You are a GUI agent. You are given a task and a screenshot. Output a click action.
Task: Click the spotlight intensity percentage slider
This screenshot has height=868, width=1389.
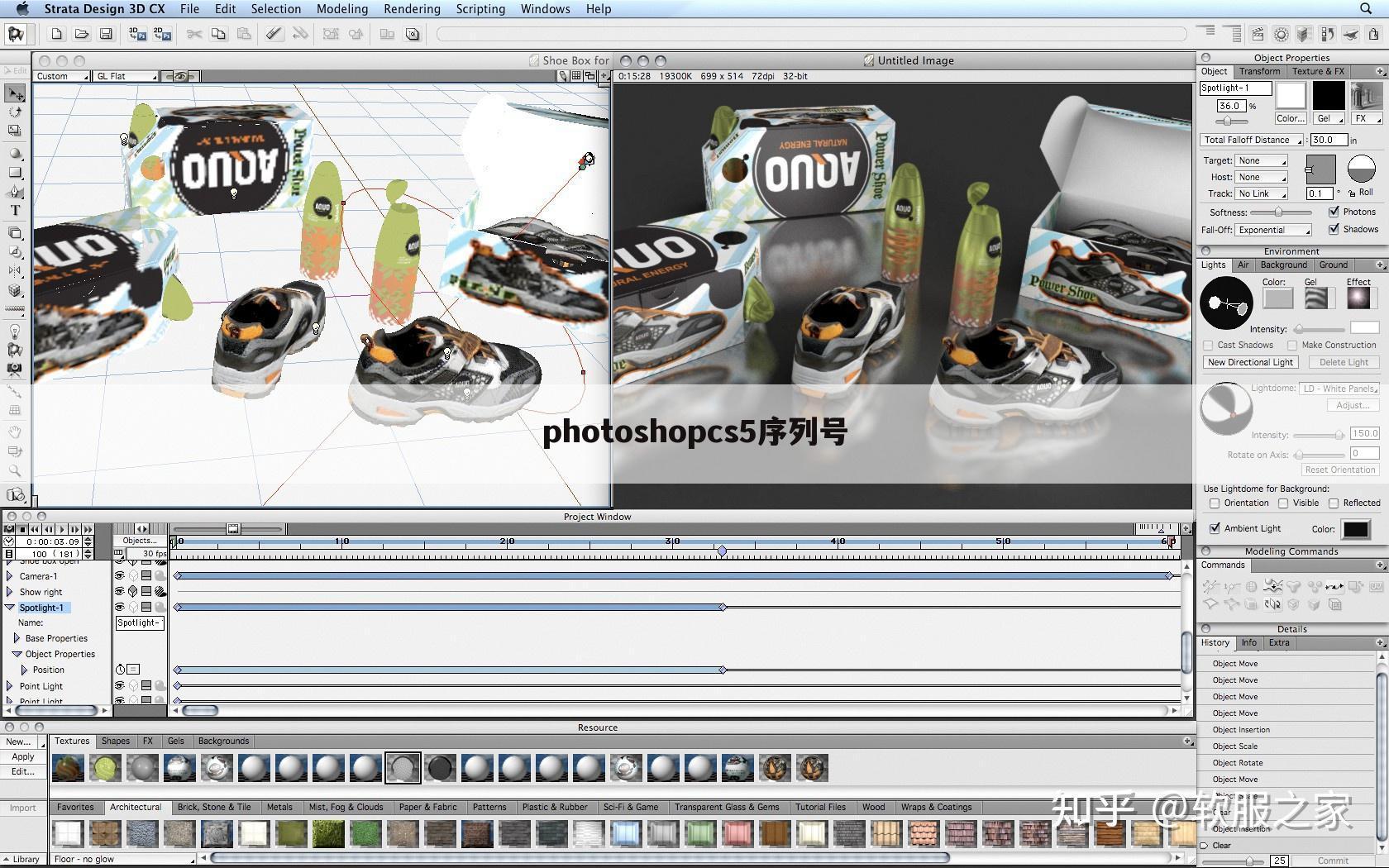pos(1230,121)
